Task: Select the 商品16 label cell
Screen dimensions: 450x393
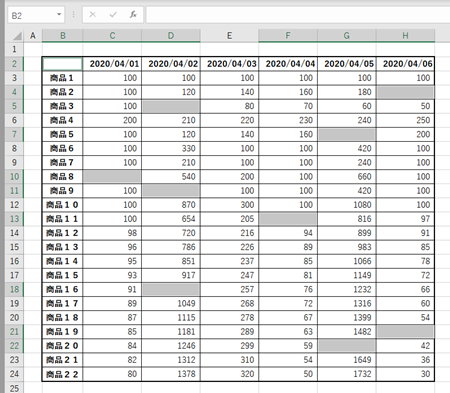Action: click(62, 289)
